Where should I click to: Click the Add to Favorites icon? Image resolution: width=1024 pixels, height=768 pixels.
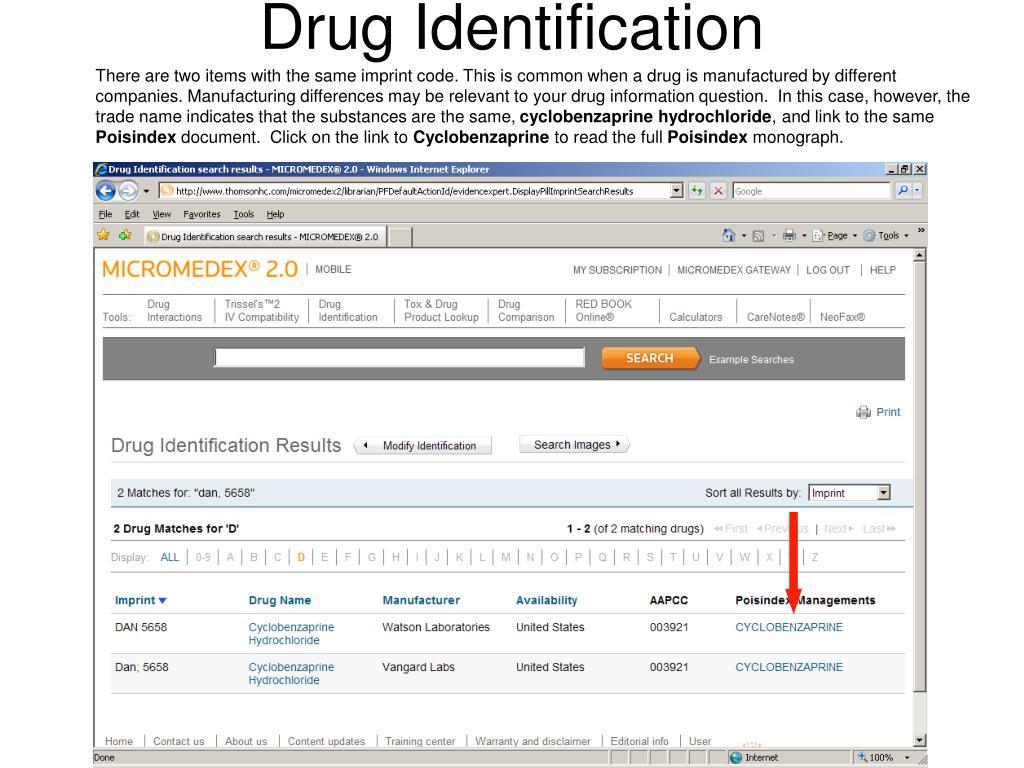(x=125, y=235)
